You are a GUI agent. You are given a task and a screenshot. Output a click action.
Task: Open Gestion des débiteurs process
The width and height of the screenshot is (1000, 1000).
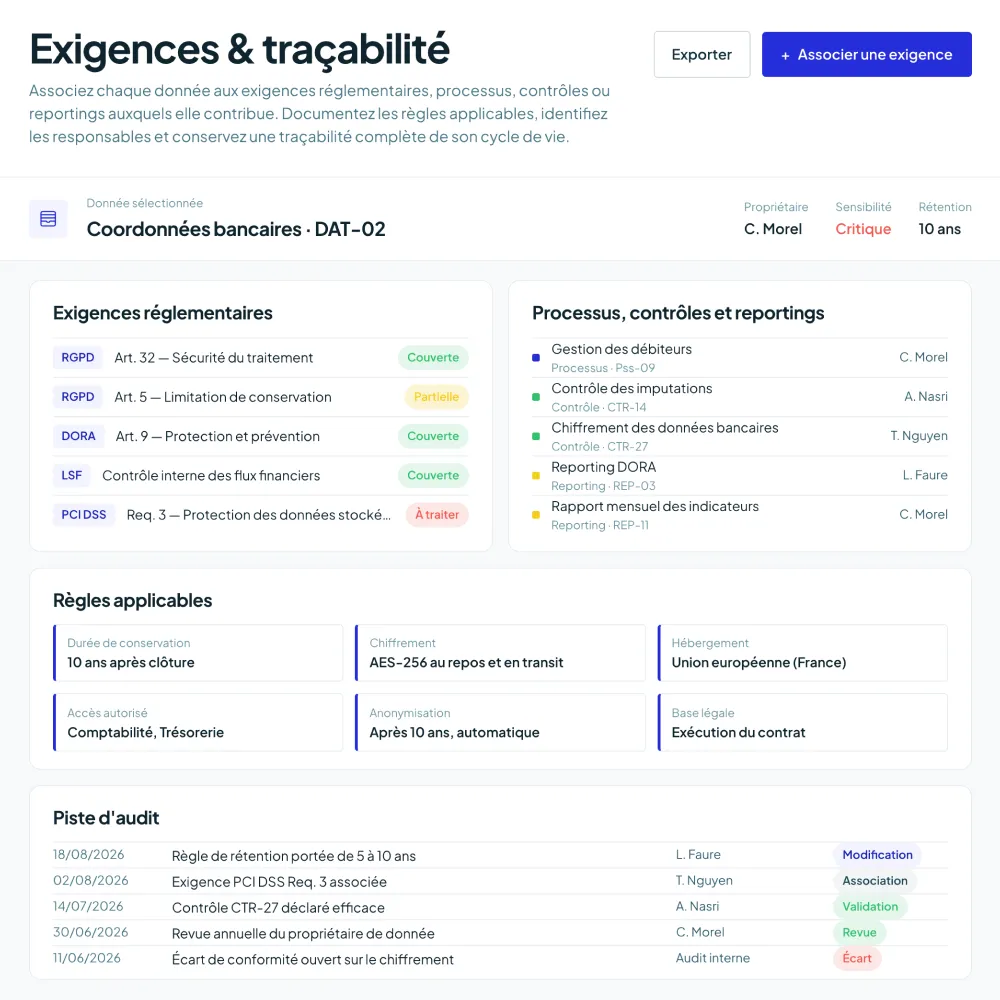pos(740,358)
